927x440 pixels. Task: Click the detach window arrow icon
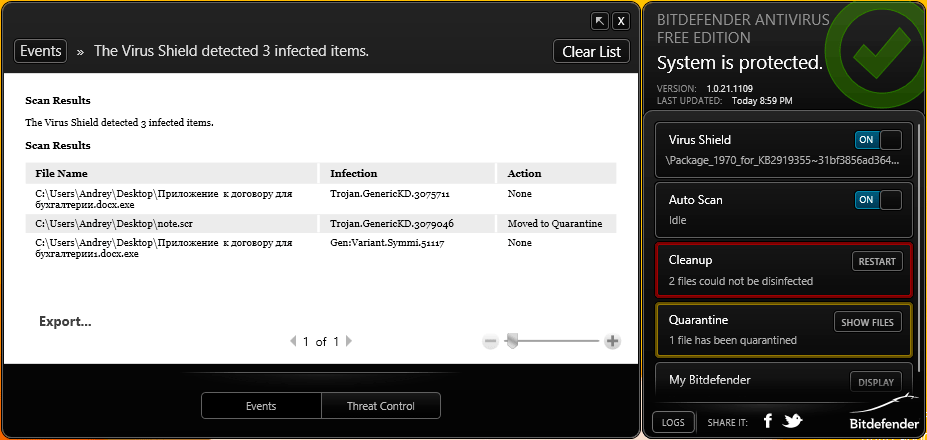[x=600, y=20]
